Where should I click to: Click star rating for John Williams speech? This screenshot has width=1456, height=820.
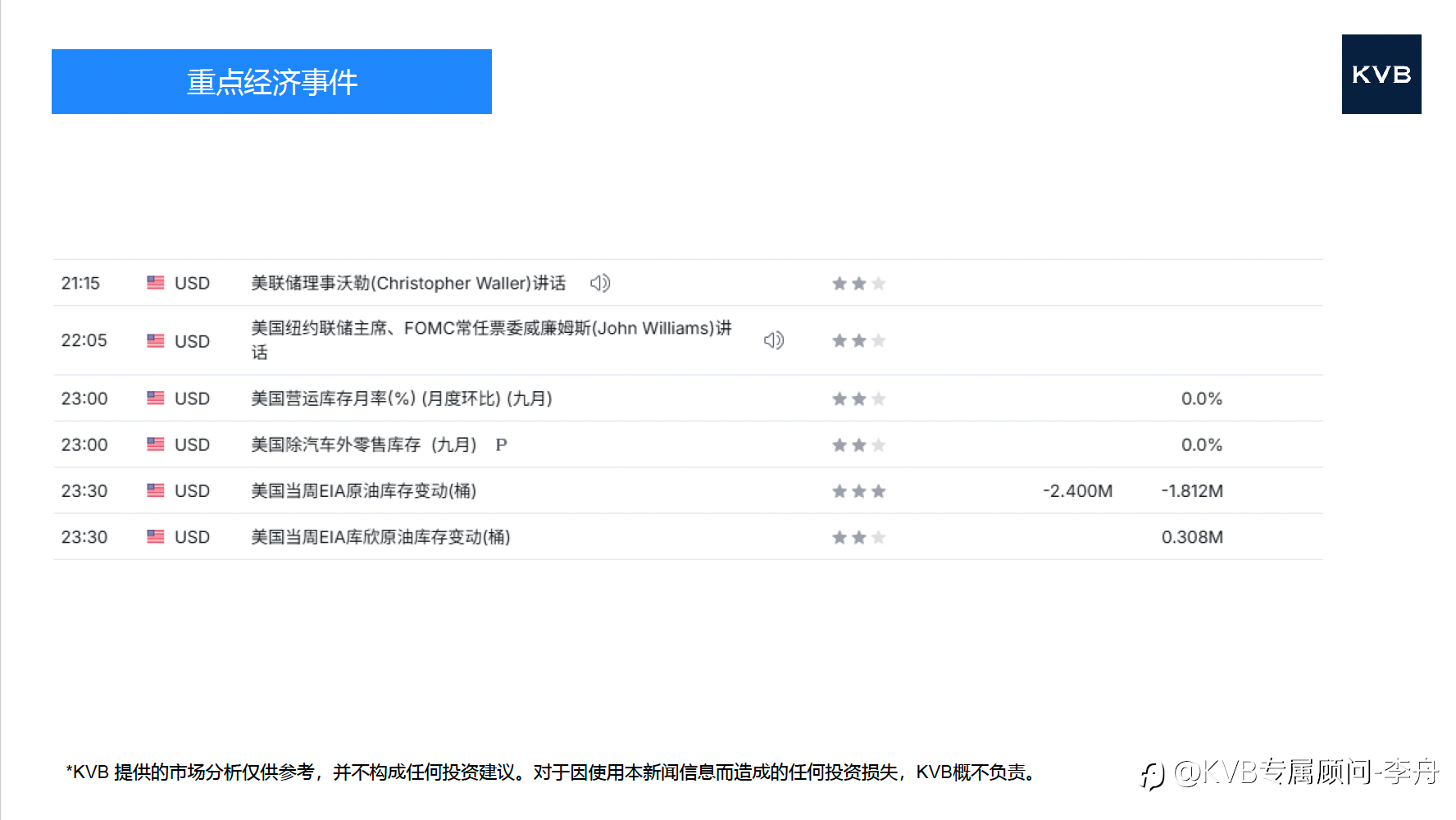tap(859, 340)
